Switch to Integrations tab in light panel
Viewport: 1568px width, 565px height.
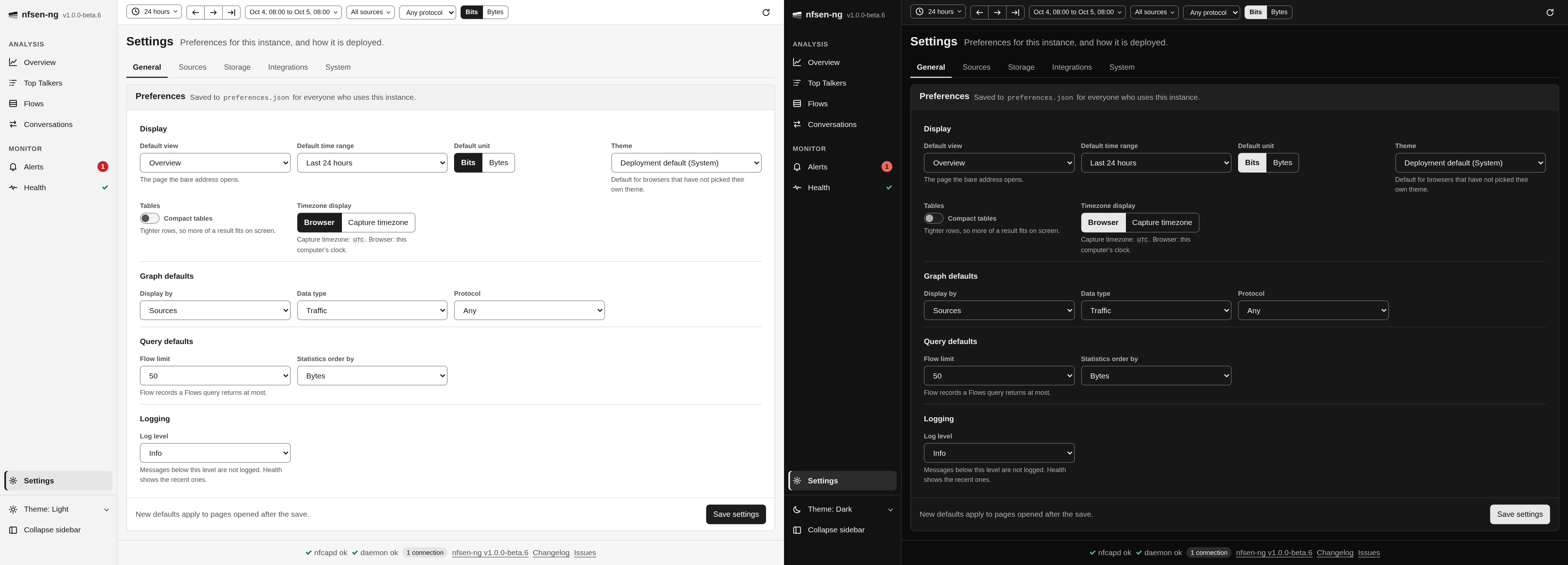288,67
